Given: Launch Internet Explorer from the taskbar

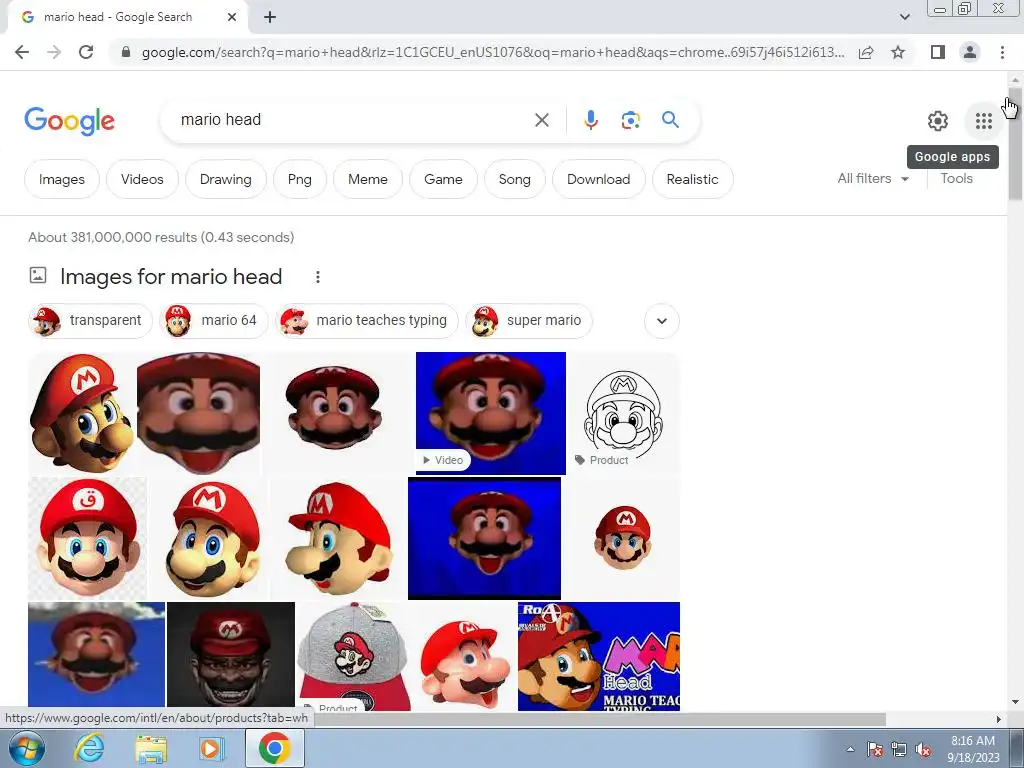Looking at the screenshot, I should pyautogui.click(x=89, y=748).
